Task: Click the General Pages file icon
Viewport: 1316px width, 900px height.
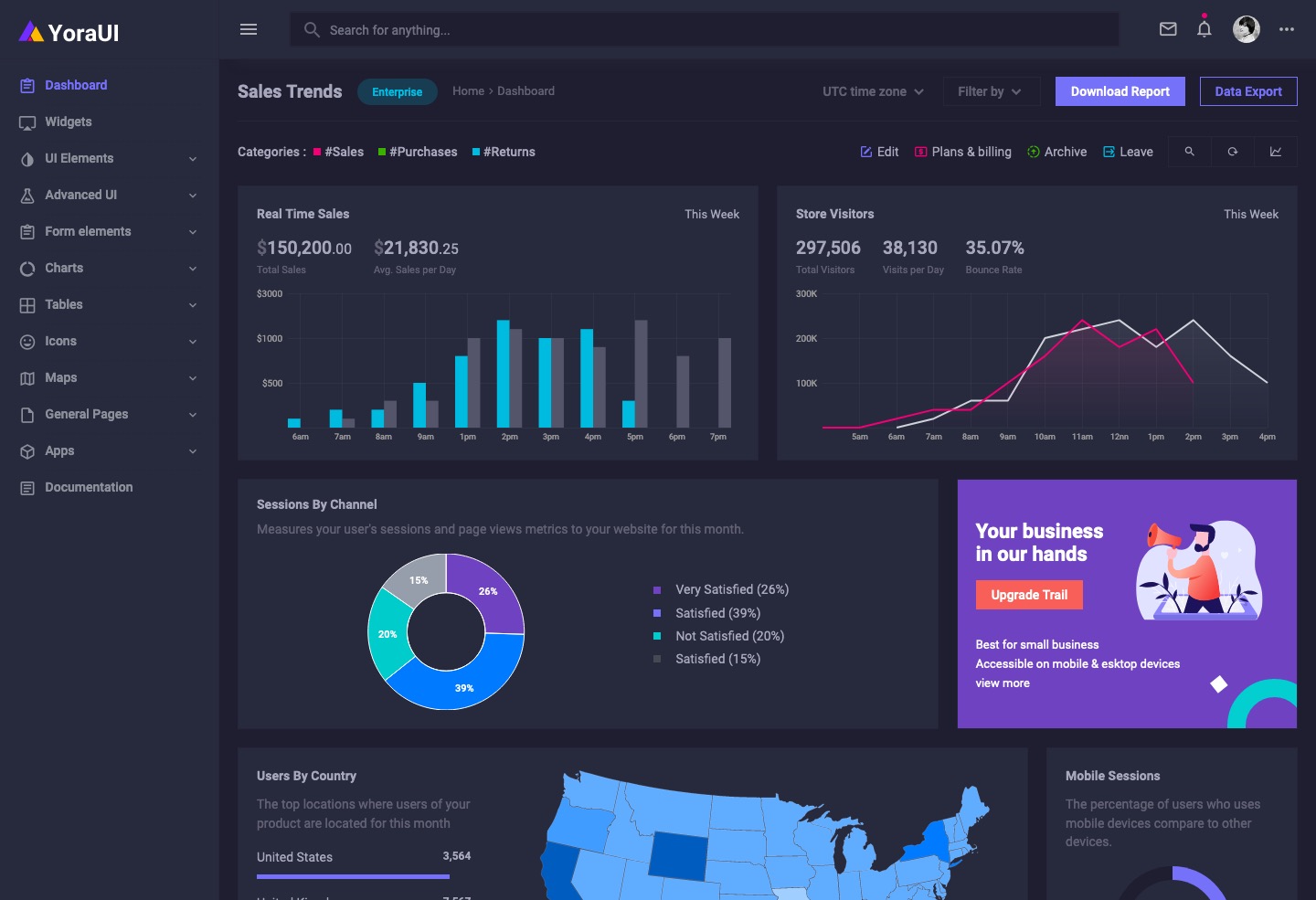Action: pyautogui.click(x=27, y=414)
